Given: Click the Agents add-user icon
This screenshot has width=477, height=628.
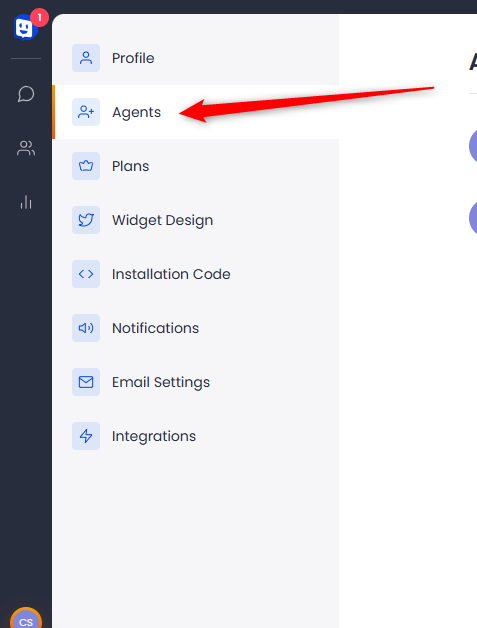Looking at the screenshot, I should pyautogui.click(x=86, y=112).
